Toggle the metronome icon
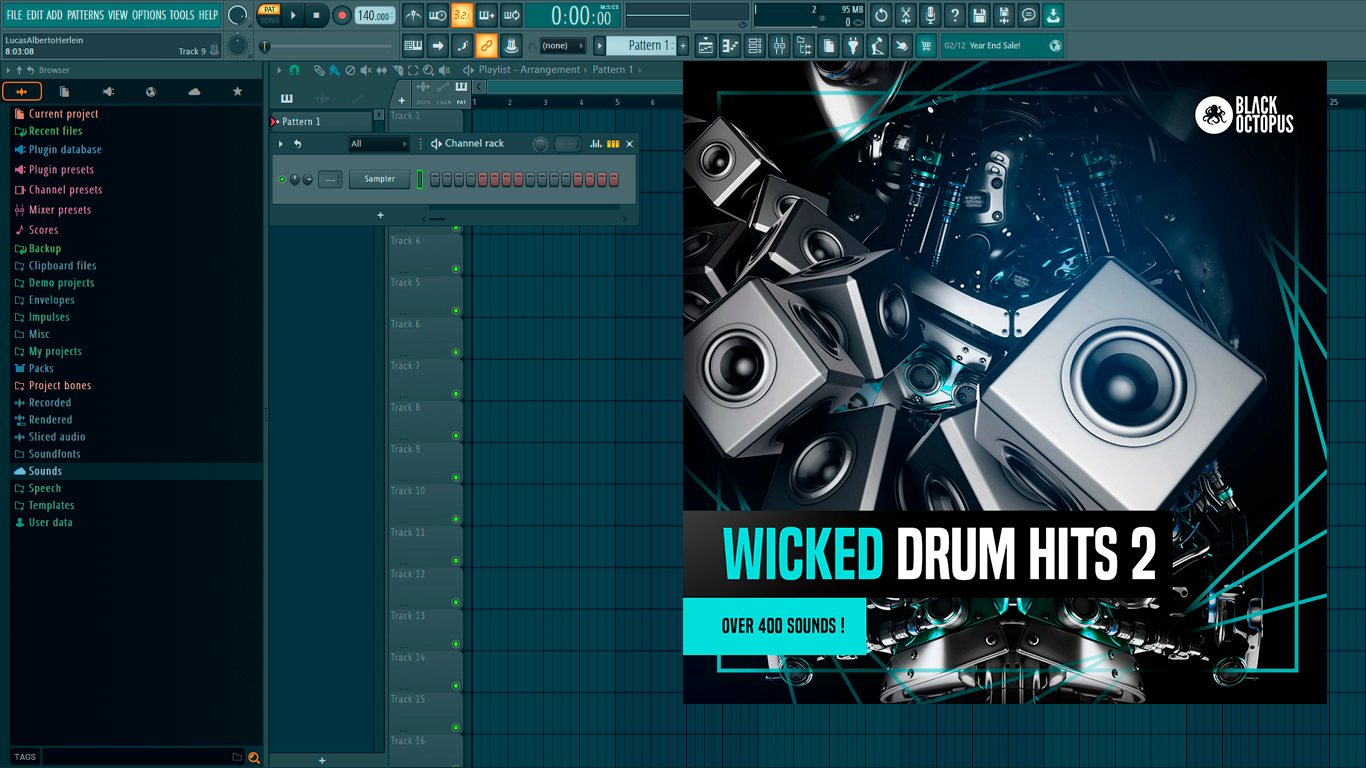The image size is (1366, 768). [x=413, y=15]
